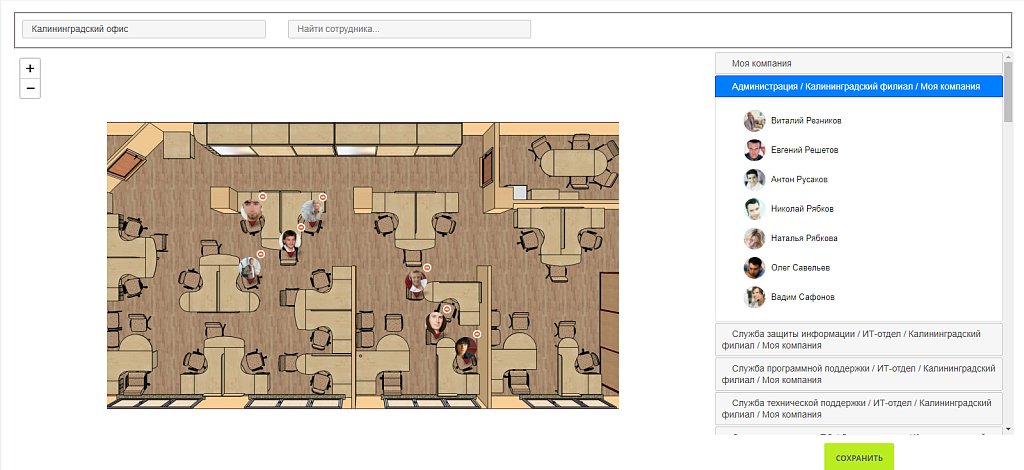Image resolution: width=1024 pixels, height=470 pixels.
Task: Zoom in on the office map
Action: 30,69
